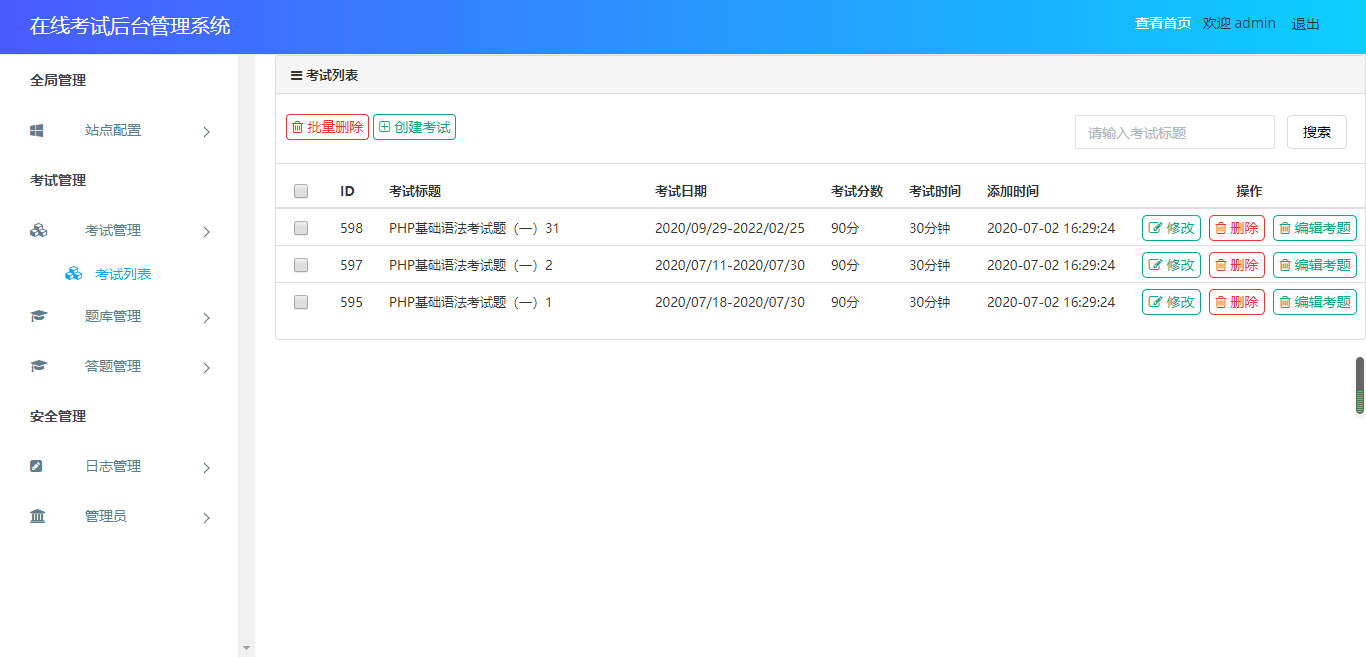Screen dimensions: 1366x657
Task: Click 退出 to log out
Action: tap(1305, 24)
